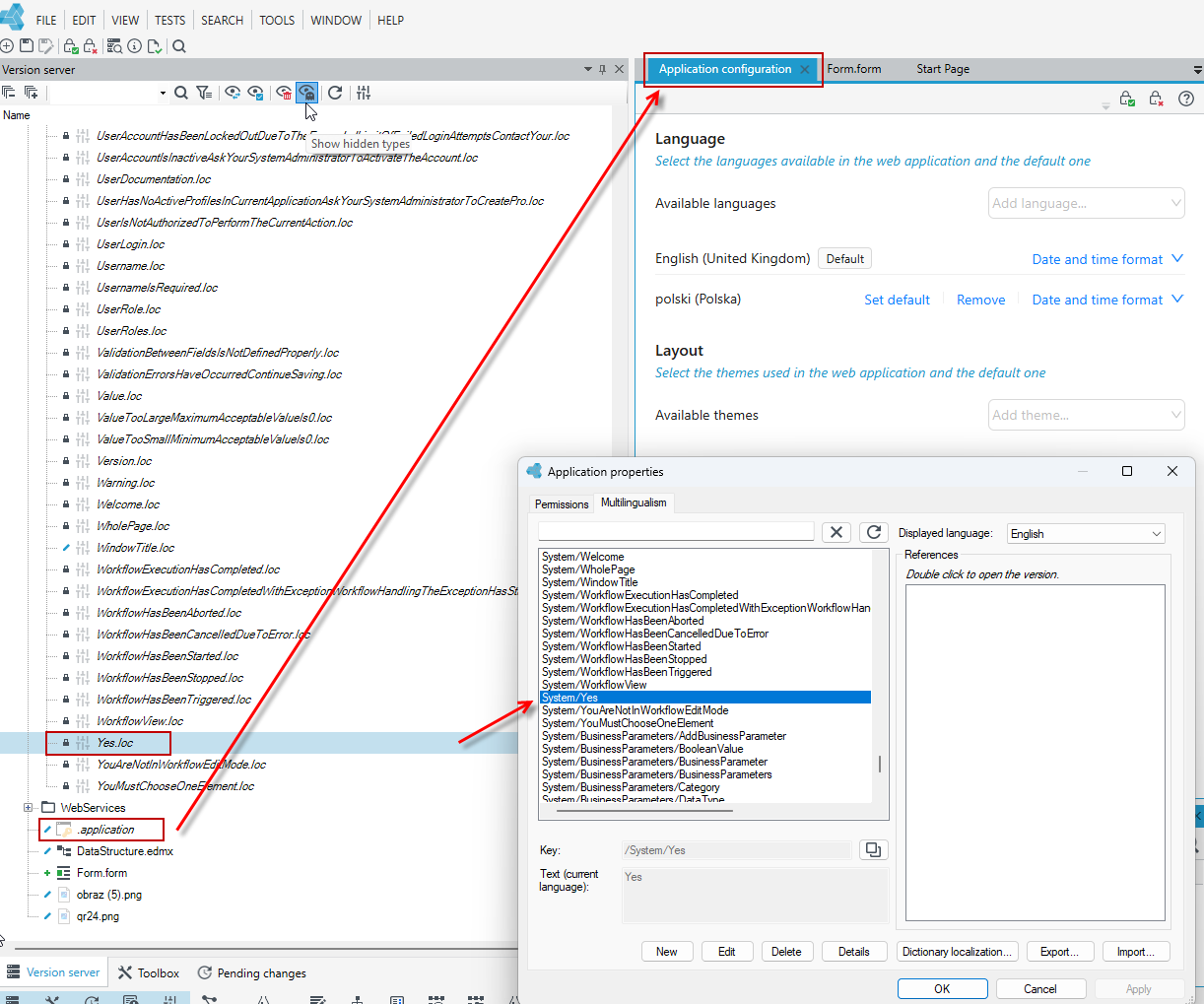Click the Remove link for polski language

[x=981, y=300]
